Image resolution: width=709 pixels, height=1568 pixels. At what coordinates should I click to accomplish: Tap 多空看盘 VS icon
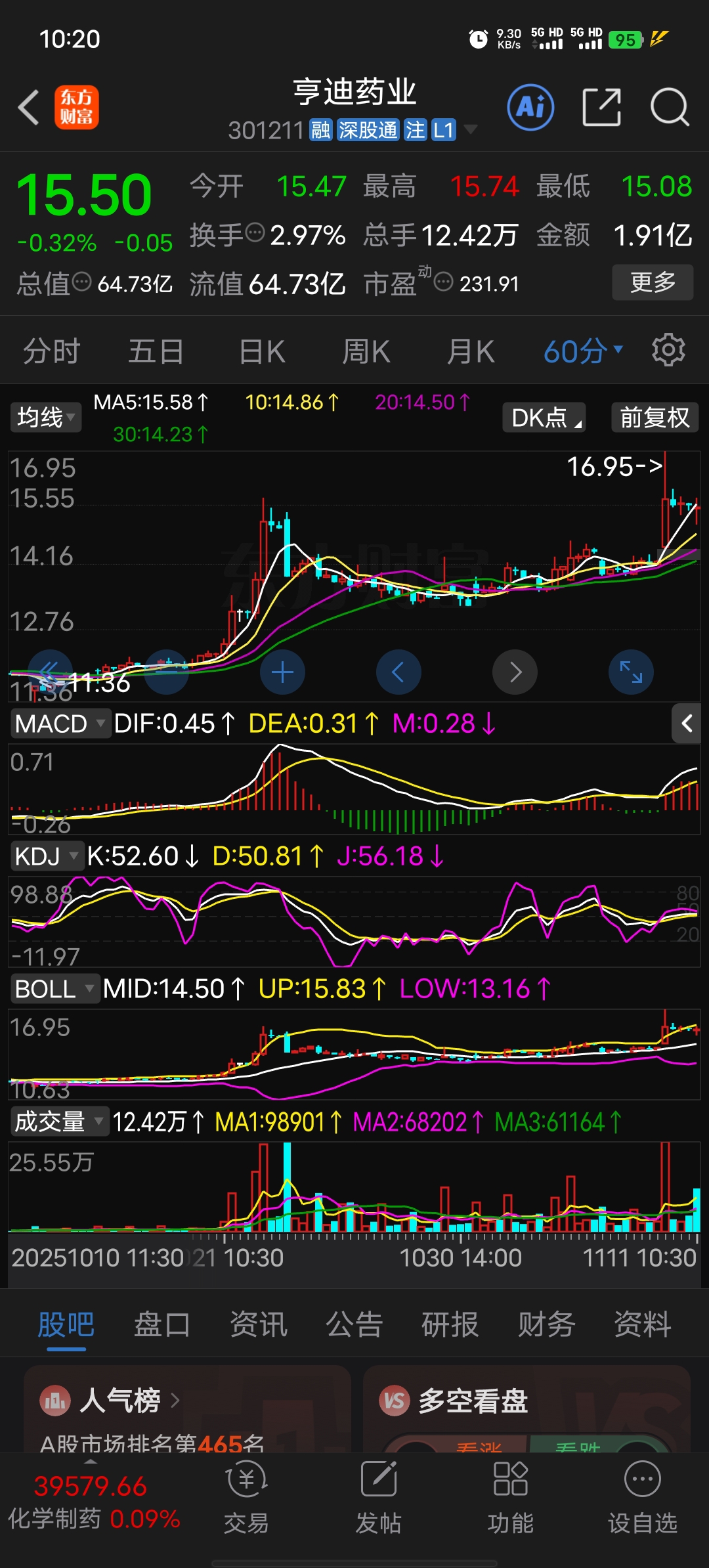[x=394, y=1401]
